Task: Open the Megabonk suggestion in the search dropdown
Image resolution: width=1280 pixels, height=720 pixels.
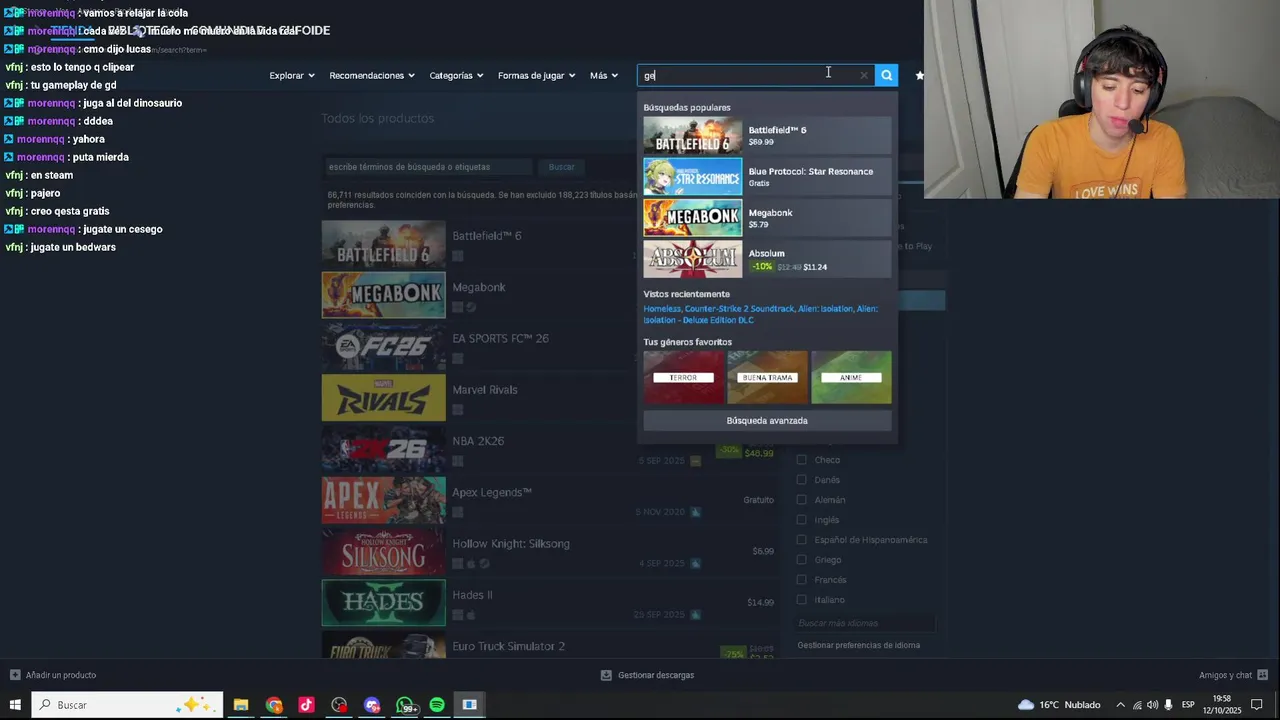Action: (767, 218)
